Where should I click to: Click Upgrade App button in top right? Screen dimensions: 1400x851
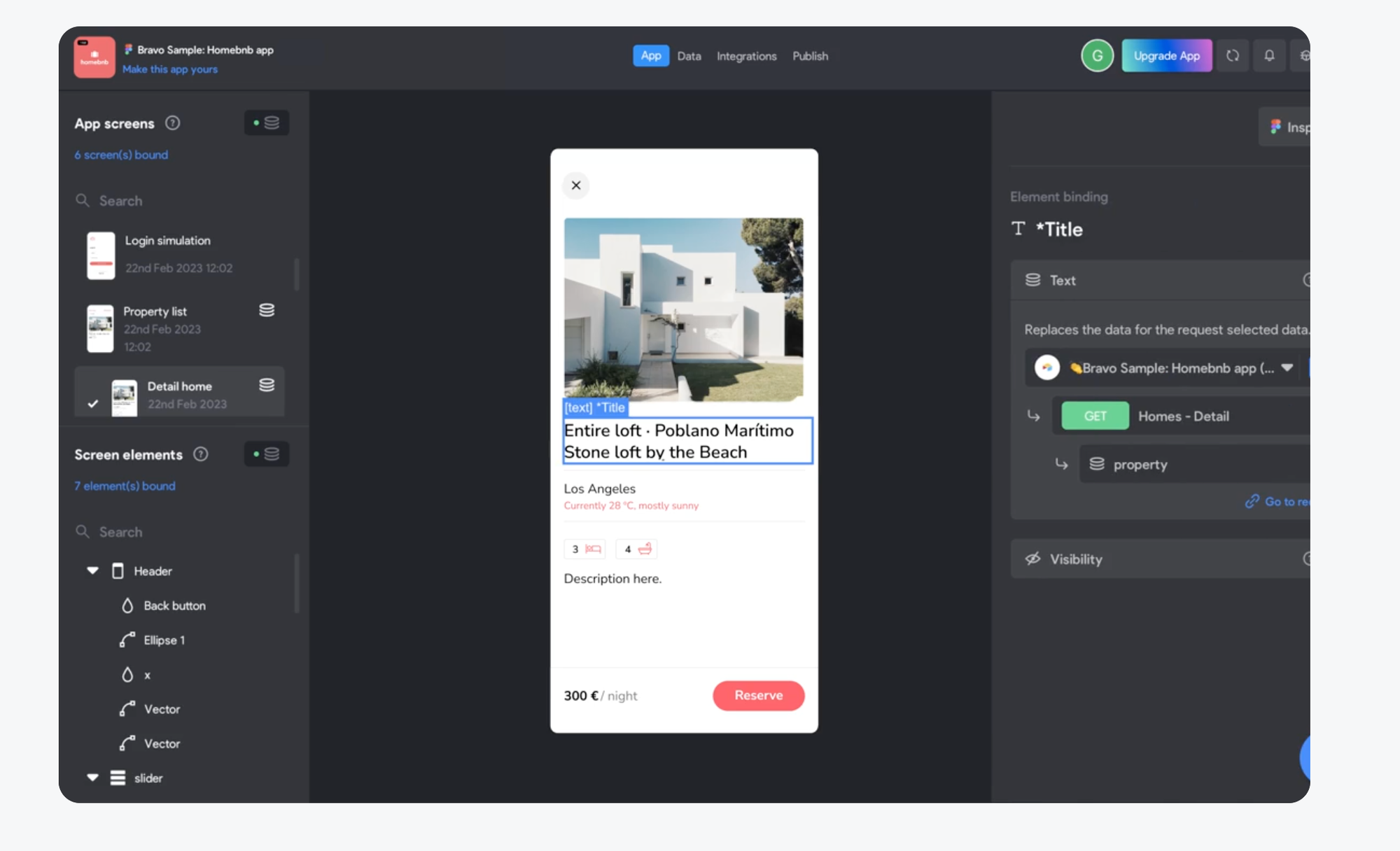(x=1166, y=55)
